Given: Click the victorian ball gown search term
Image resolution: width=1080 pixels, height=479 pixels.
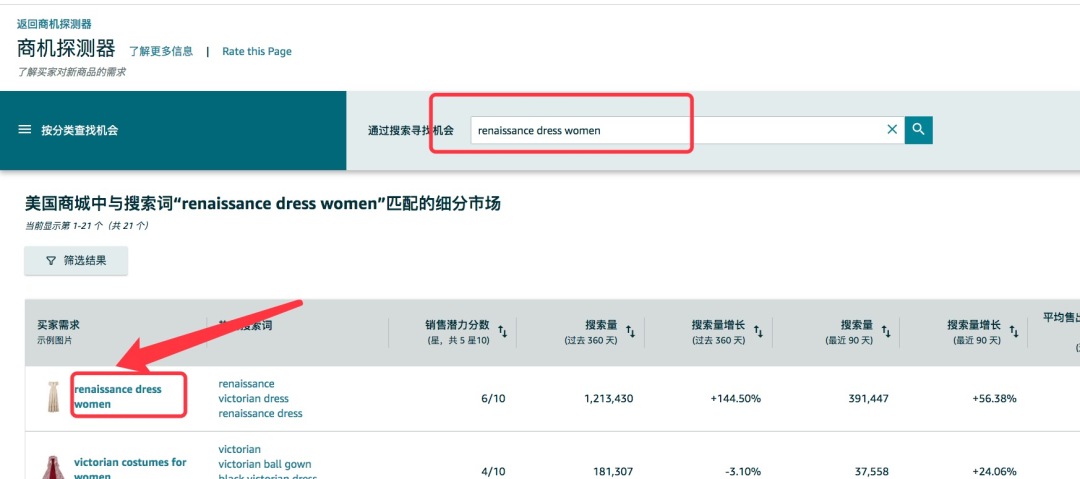Looking at the screenshot, I should click(264, 464).
